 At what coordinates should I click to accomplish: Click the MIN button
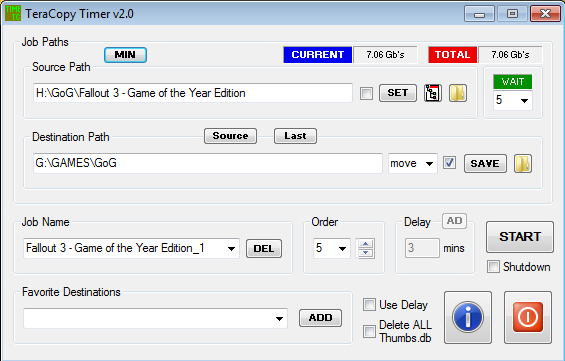(x=125, y=55)
